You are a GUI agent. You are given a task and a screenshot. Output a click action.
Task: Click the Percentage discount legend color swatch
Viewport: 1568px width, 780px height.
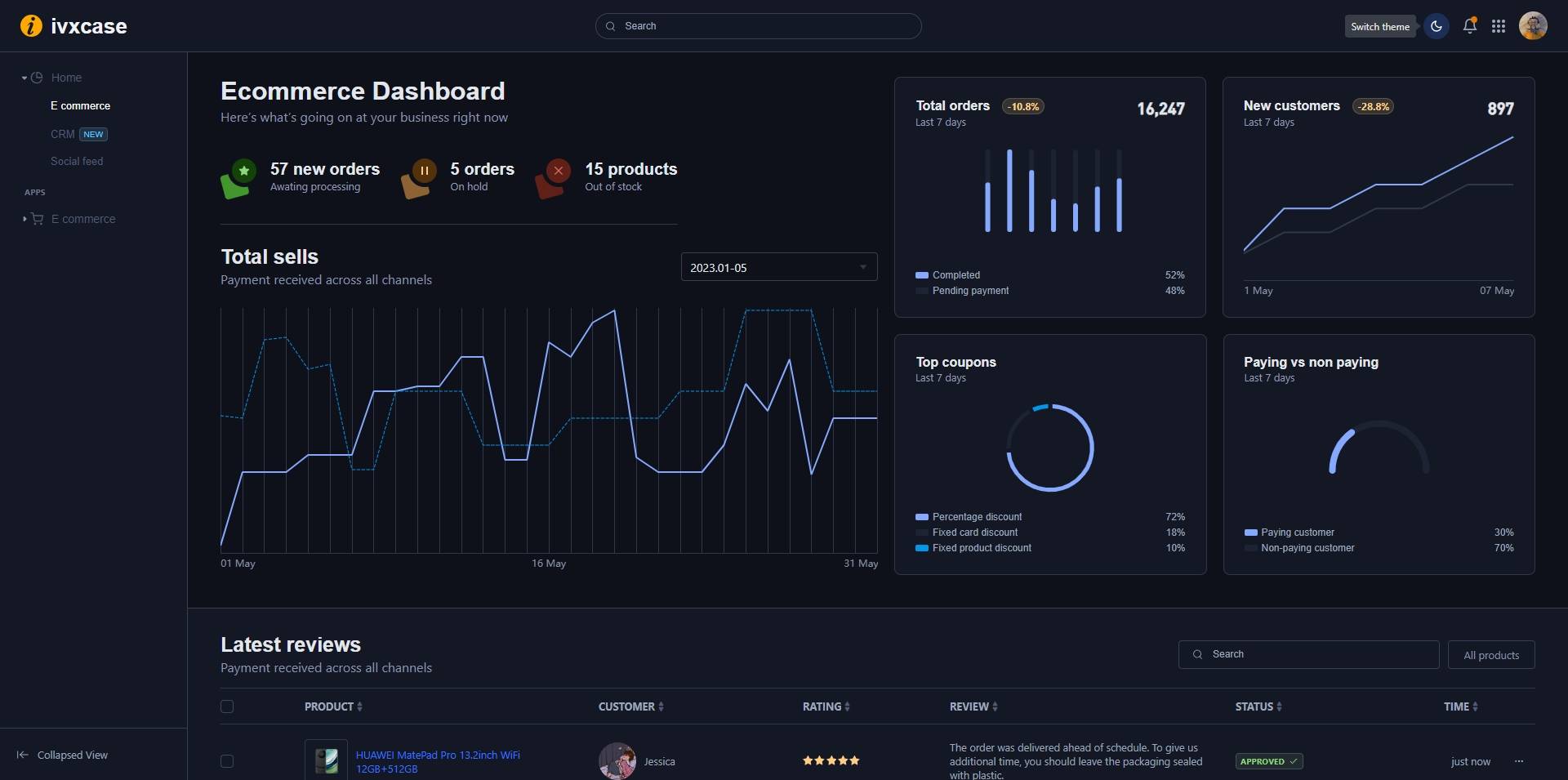click(x=922, y=517)
